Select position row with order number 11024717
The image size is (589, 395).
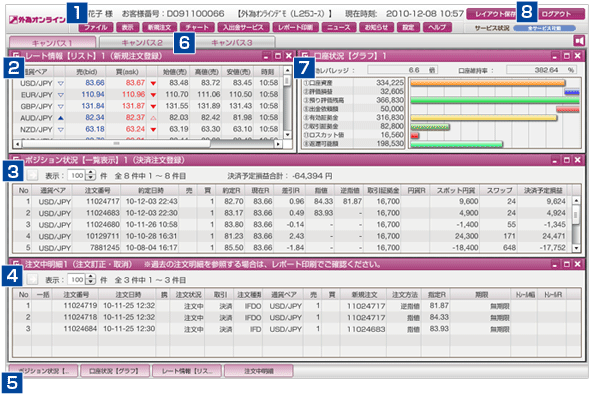pos(293,201)
